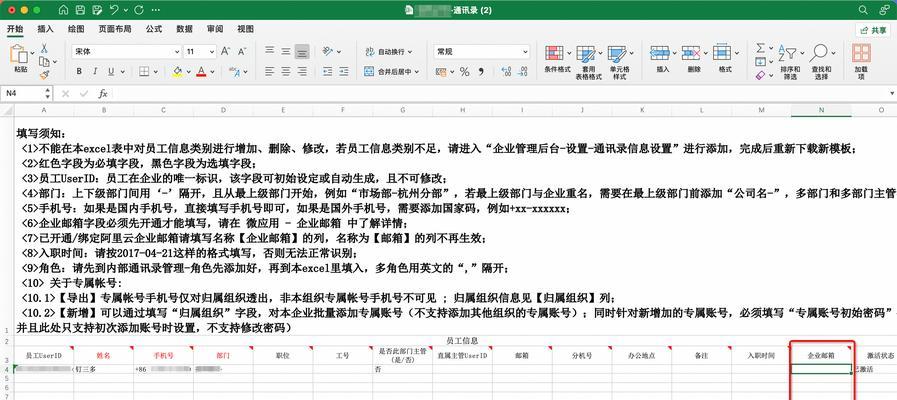Switch to the 绘图 (Draw) ribbon tab
Screen dimensions: 897x400
(76, 29)
